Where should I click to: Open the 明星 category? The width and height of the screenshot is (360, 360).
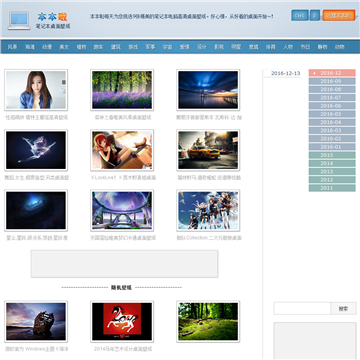click(236, 47)
